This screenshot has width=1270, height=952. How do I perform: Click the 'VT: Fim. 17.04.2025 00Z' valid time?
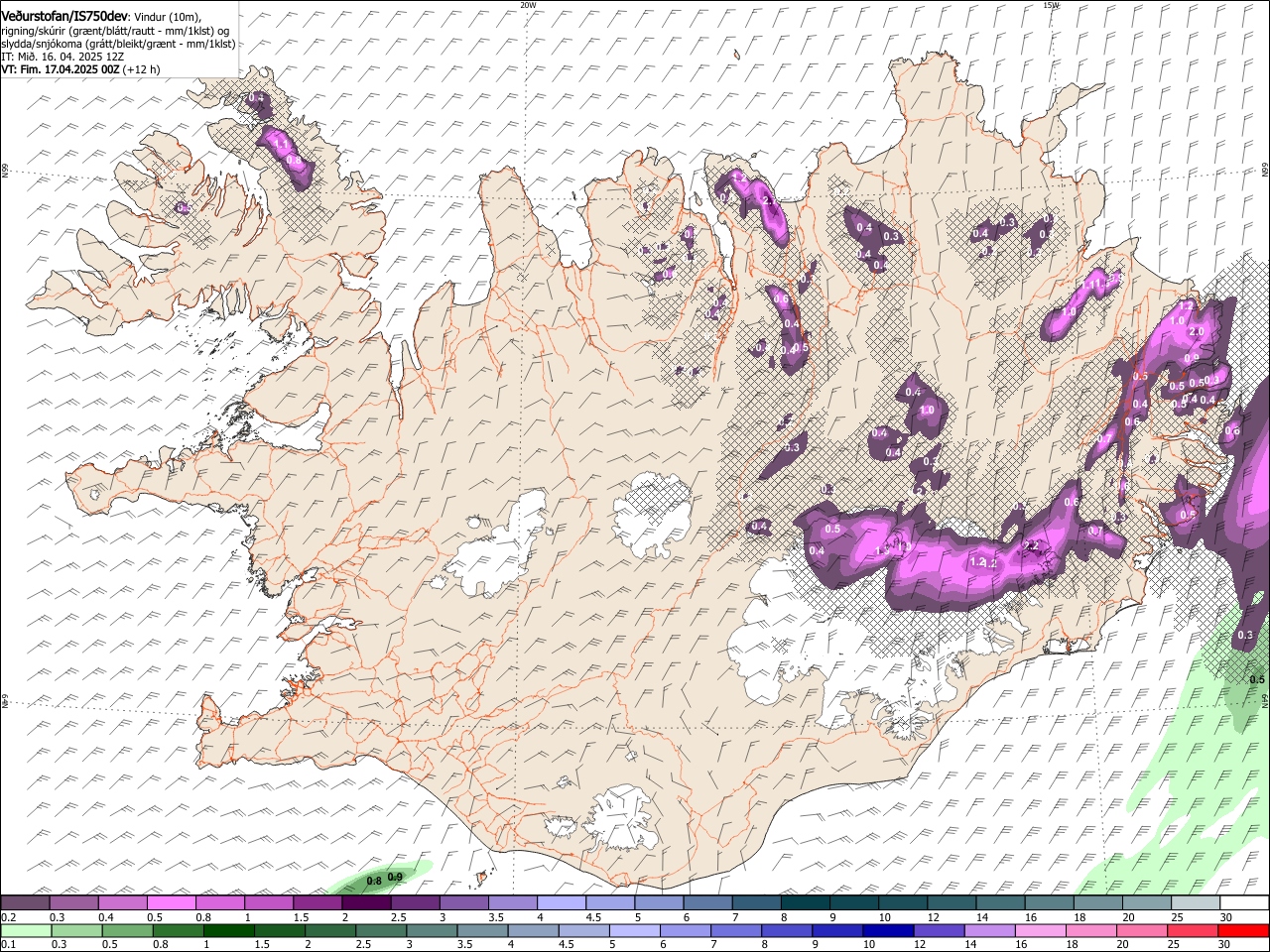[61, 69]
